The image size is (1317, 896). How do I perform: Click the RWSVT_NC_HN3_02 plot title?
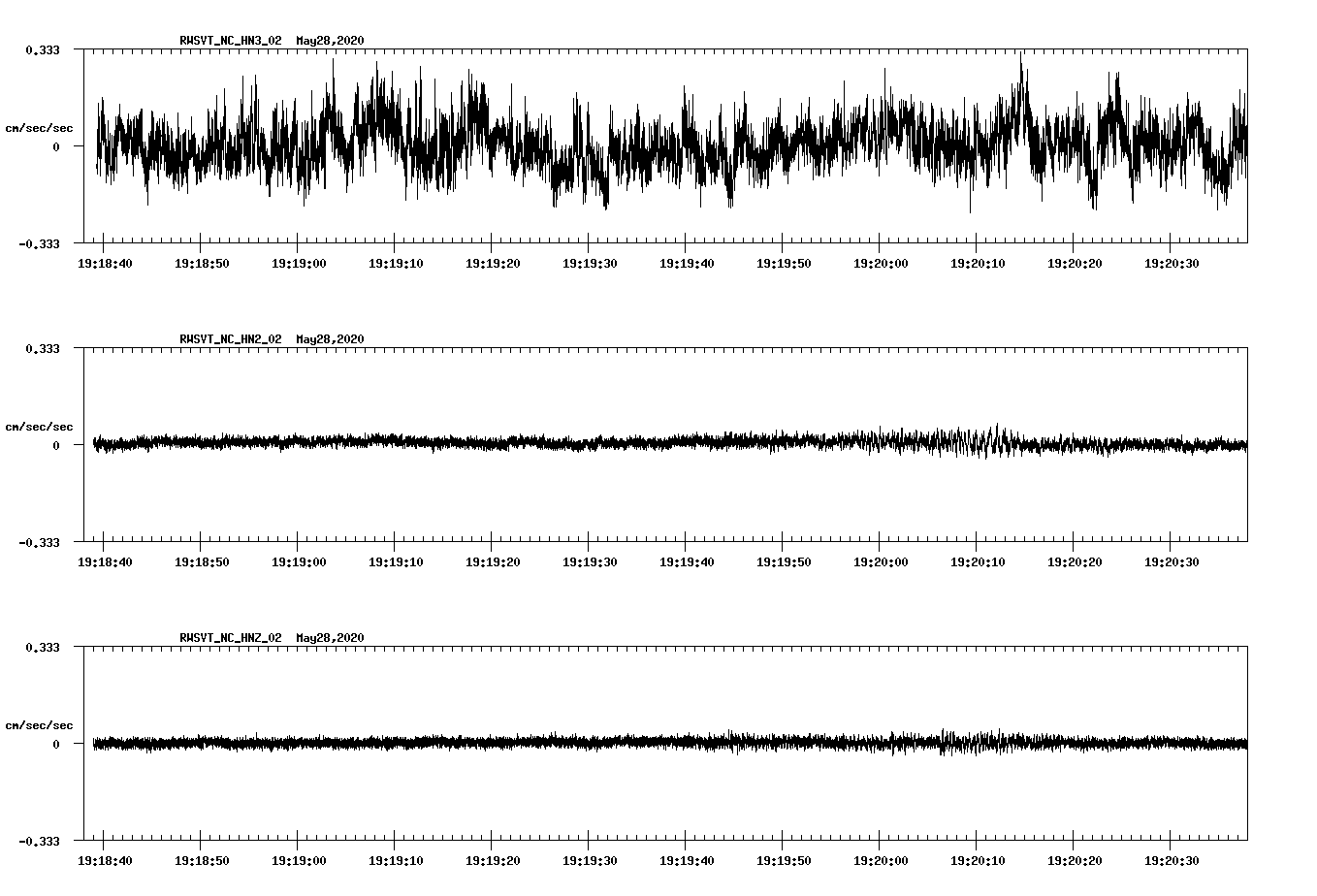(231, 41)
